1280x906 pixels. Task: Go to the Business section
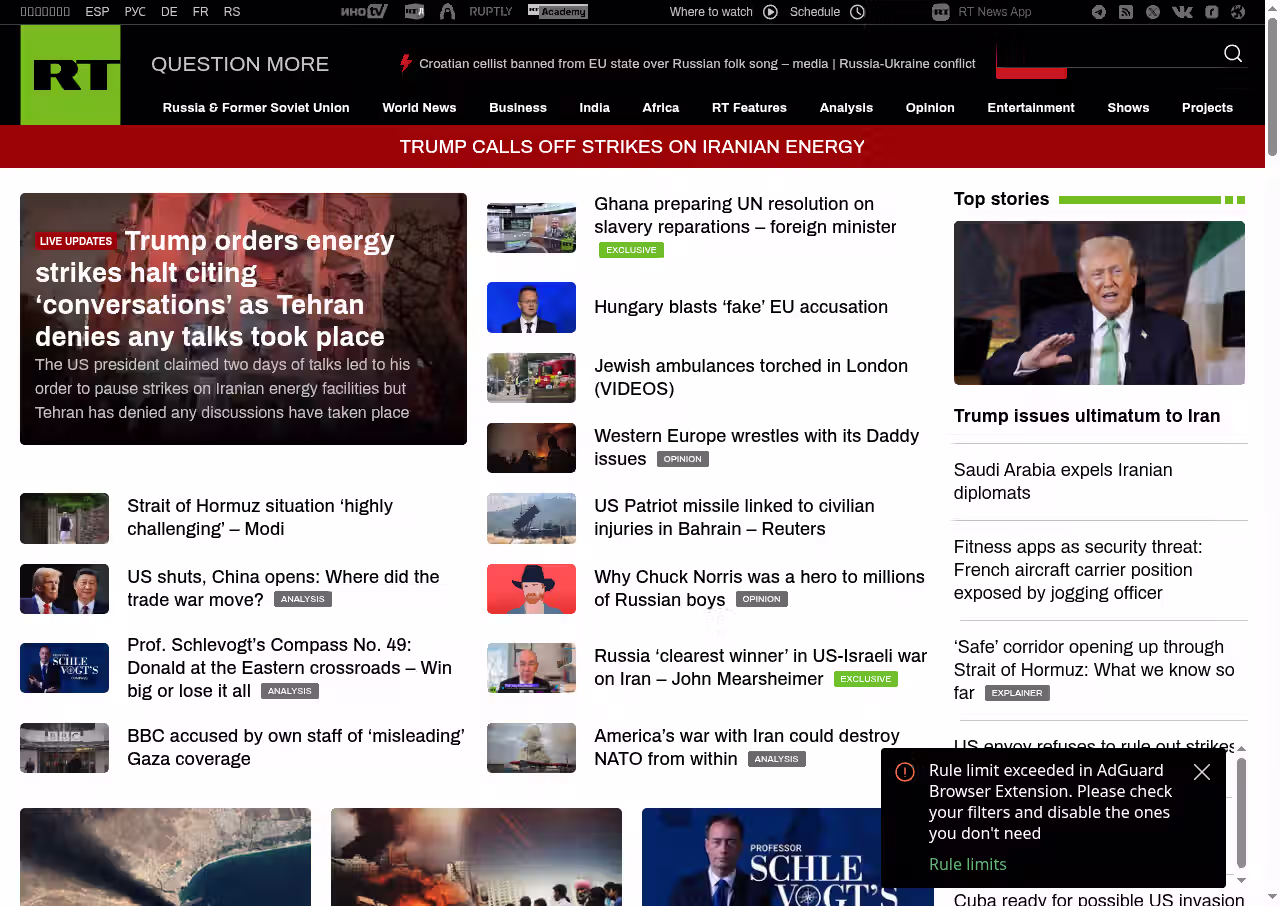pos(517,108)
